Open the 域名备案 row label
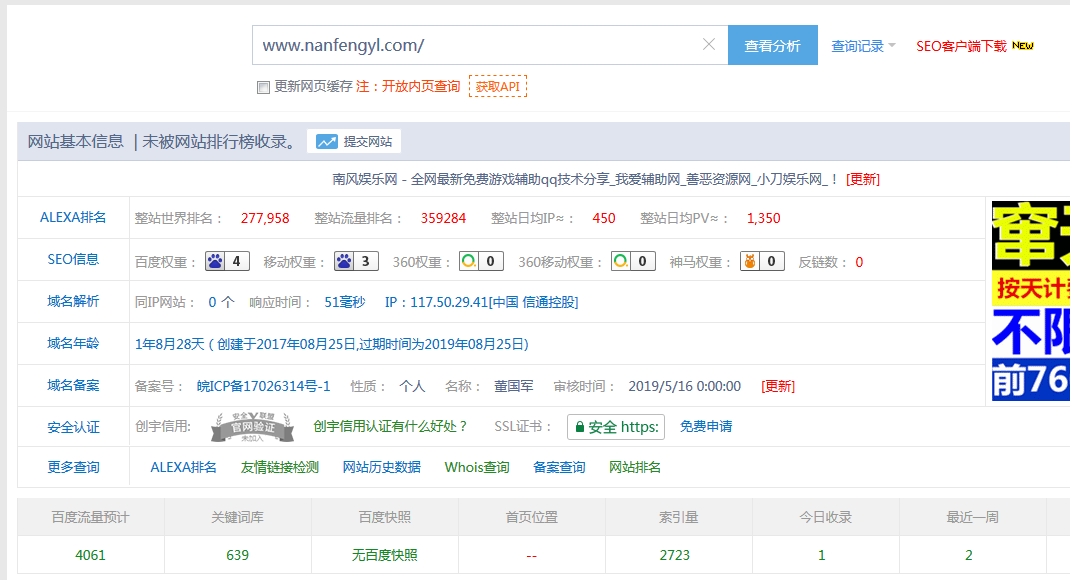 [x=73, y=385]
